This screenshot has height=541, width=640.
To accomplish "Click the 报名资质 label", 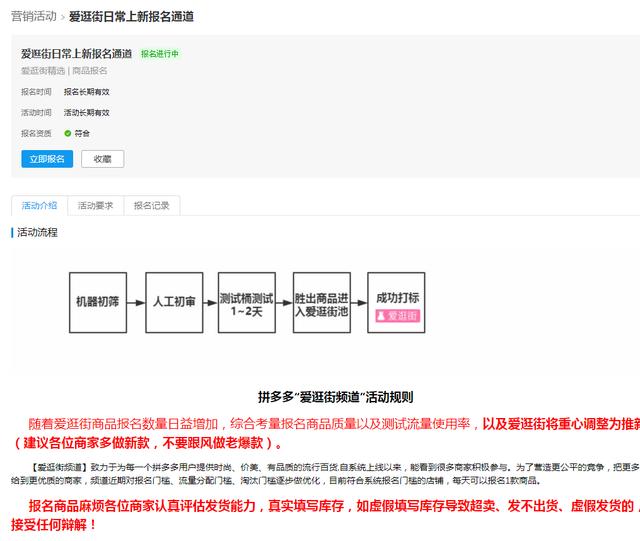I will [36, 133].
